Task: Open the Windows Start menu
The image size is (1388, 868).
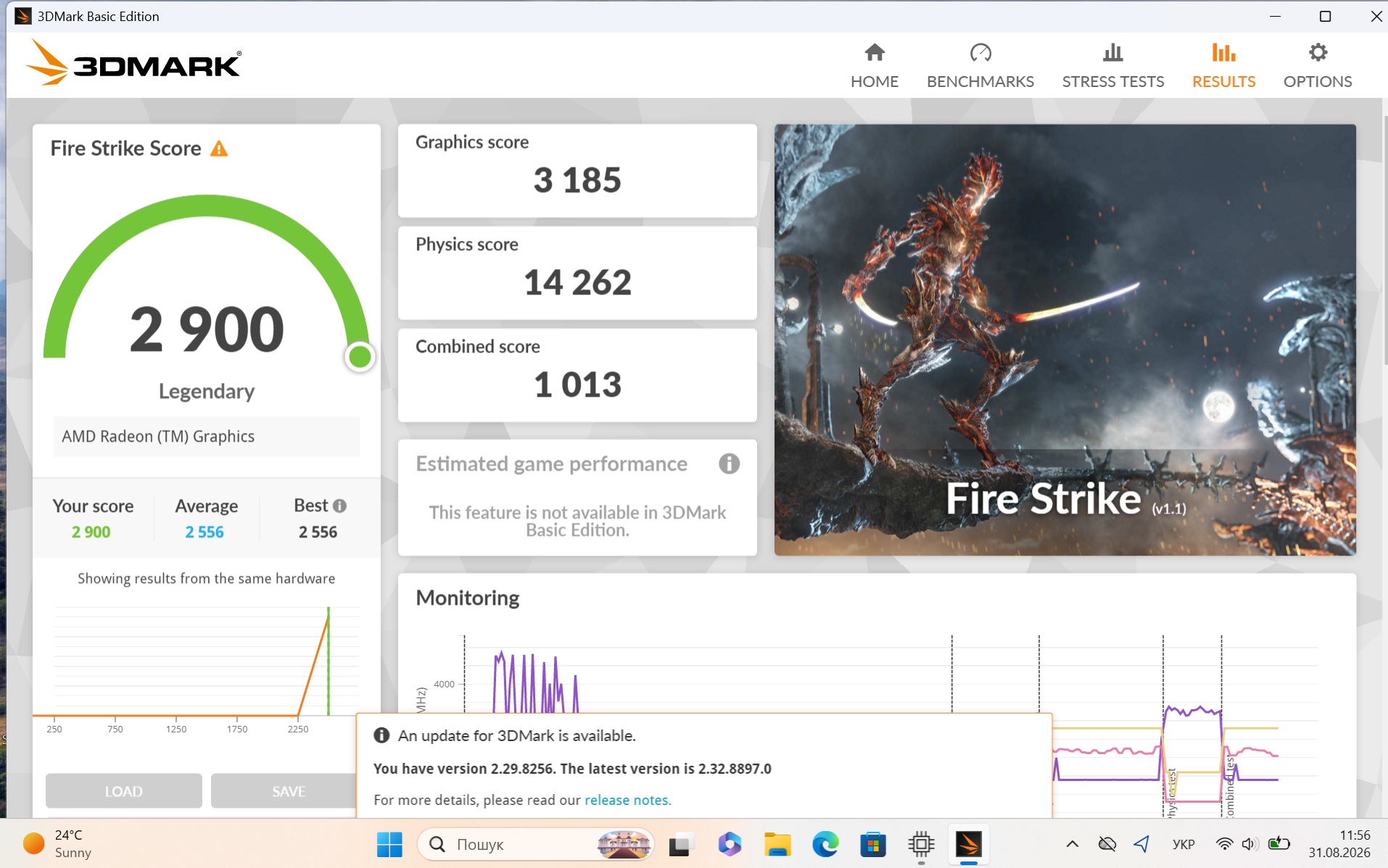Action: pyautogui.click(x=389, y=844)
